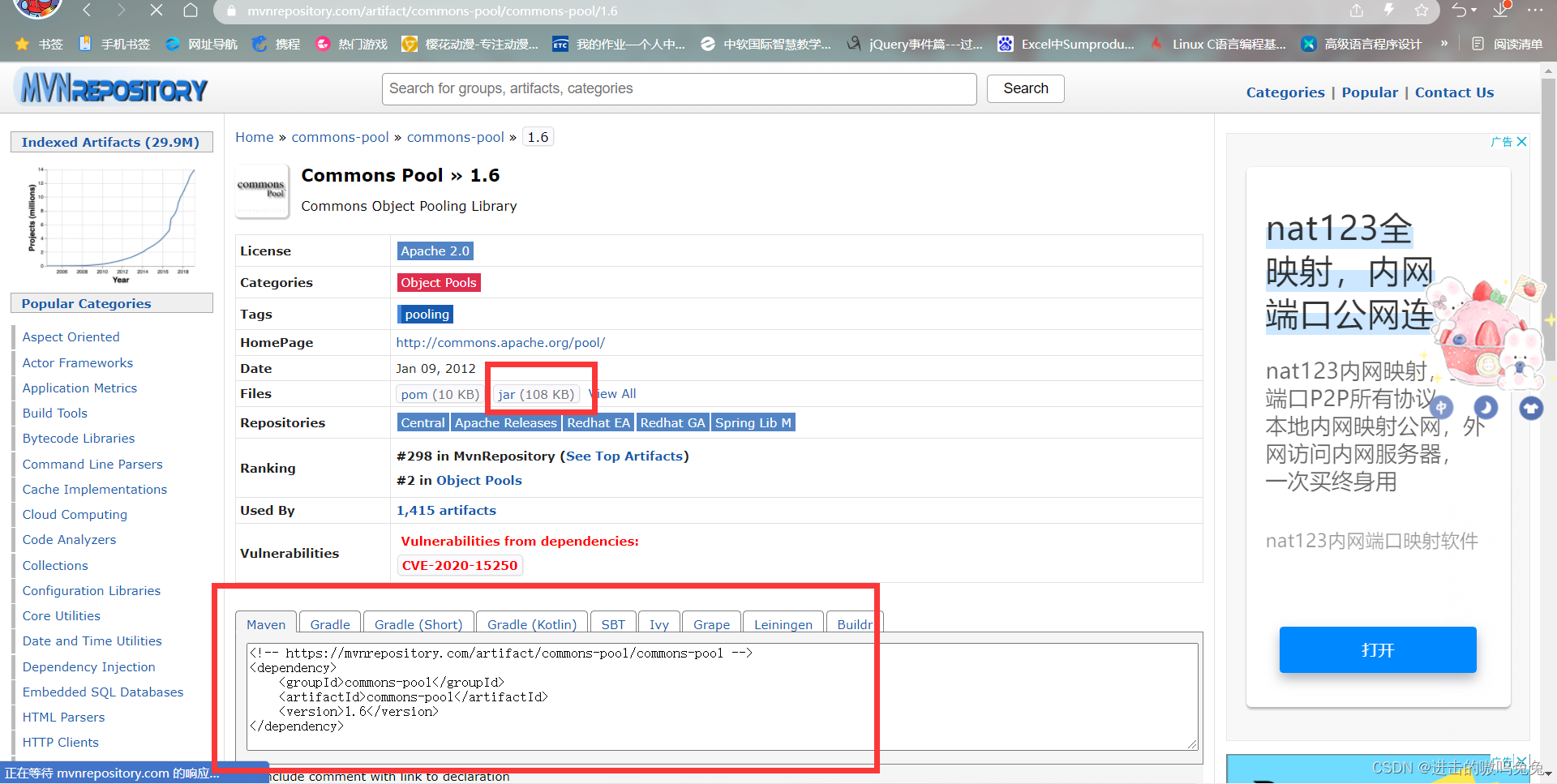This screenshot has height=784, width=1557.
Task: Open the browser three-dot menu
Action: click(x=1535, y=11)
